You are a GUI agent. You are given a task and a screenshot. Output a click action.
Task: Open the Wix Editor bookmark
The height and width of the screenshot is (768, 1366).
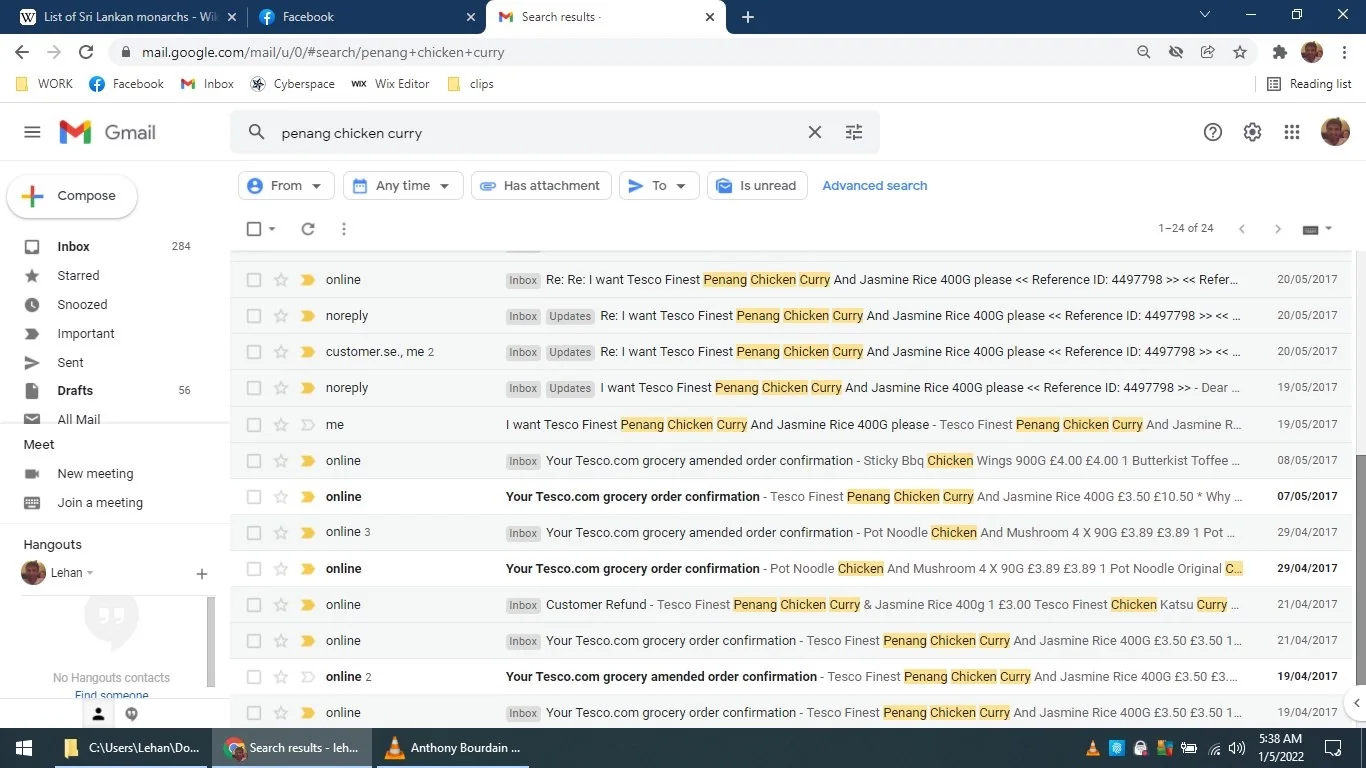(x=390, y=84)
